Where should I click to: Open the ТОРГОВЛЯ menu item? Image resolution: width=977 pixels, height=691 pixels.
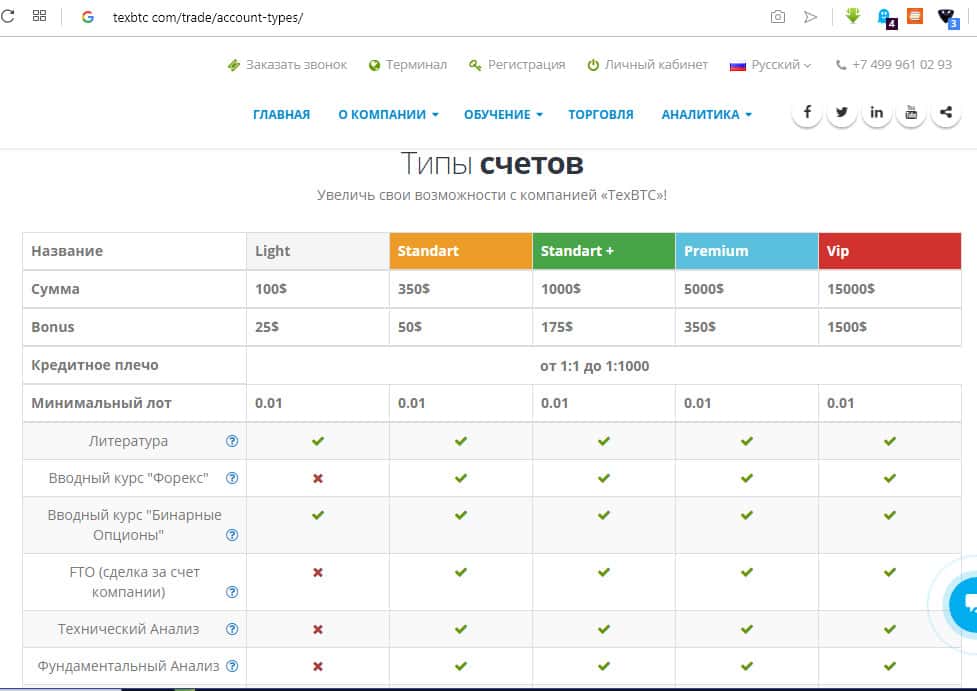coord(600,115)
